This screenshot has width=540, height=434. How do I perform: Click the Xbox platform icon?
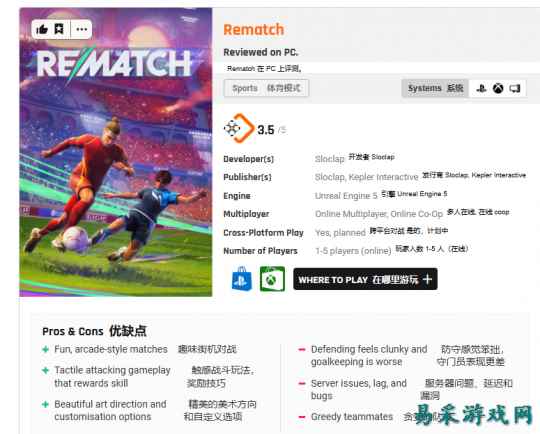coord(498,89)
